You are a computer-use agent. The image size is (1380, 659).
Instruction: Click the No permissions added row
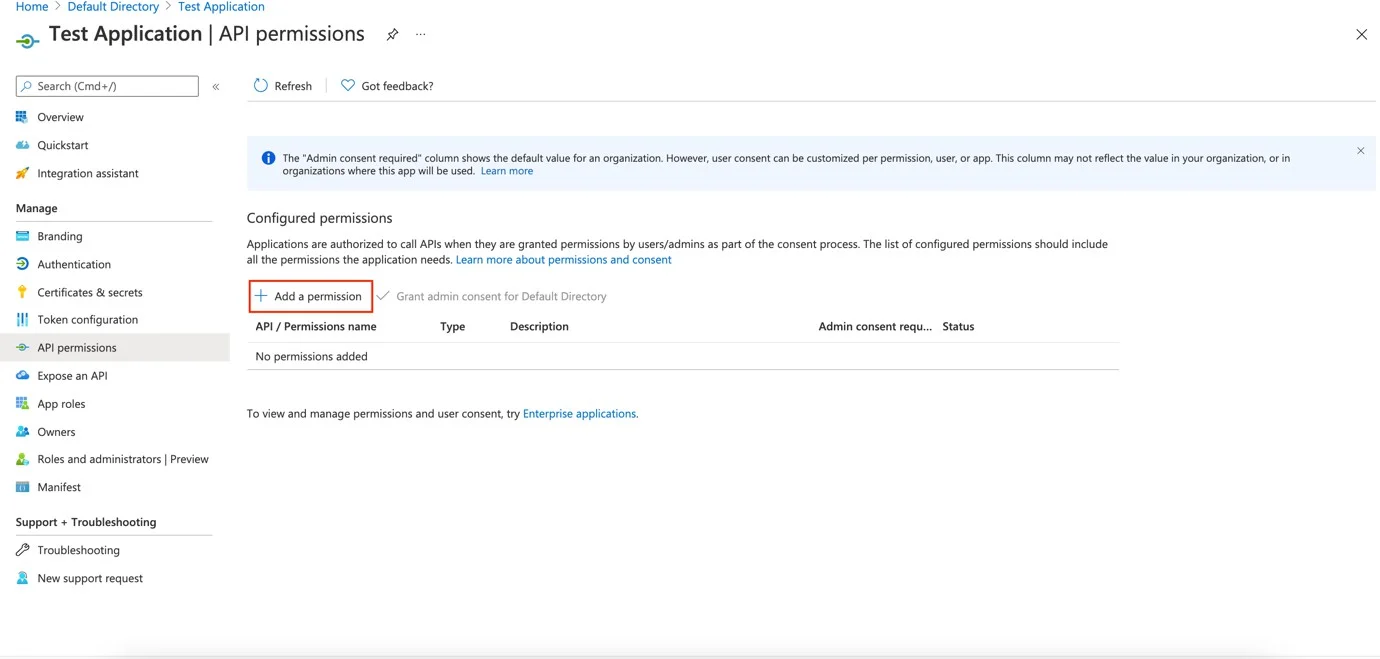(683, 356)
